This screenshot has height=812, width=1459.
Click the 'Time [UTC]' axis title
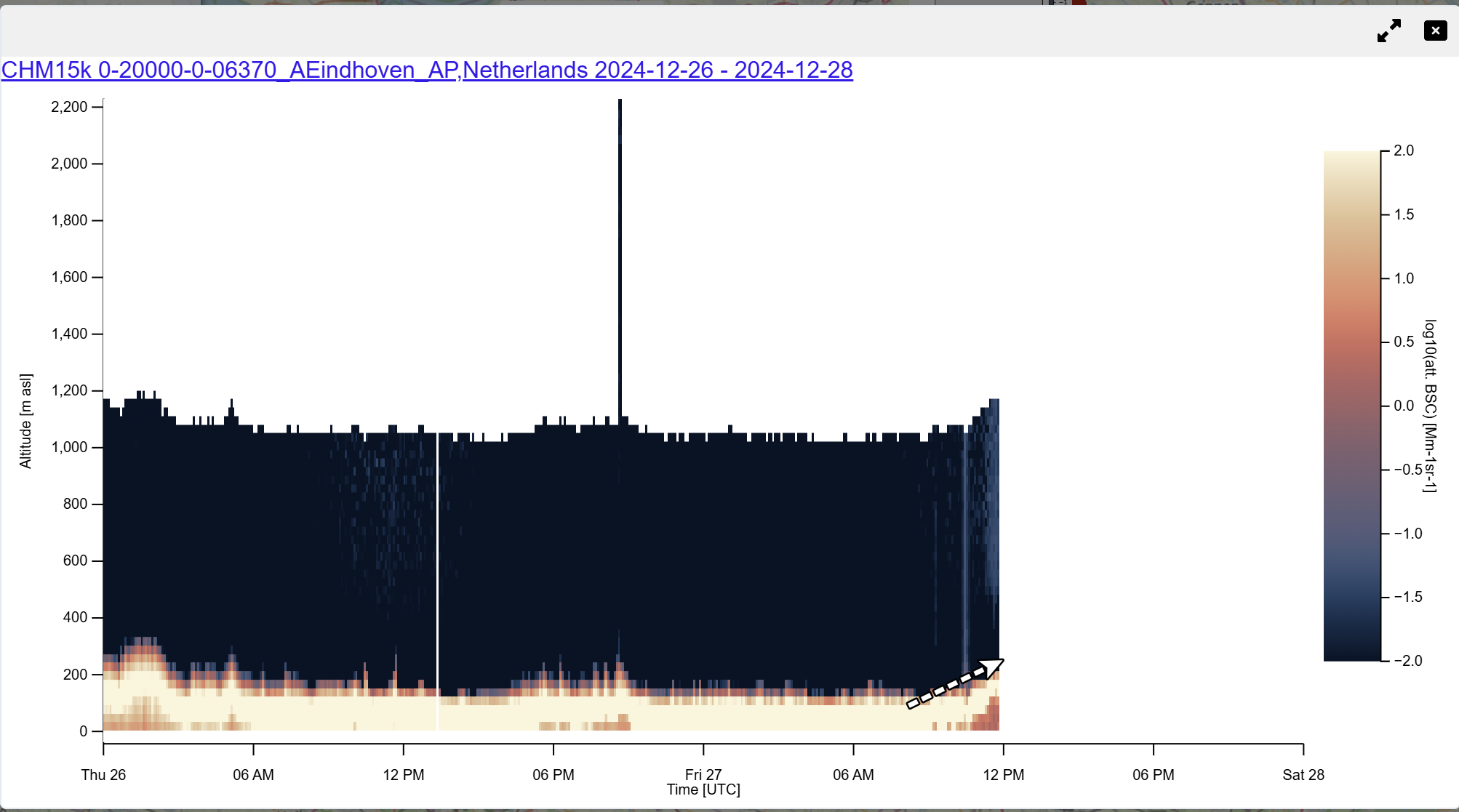(x=703, y=790)
